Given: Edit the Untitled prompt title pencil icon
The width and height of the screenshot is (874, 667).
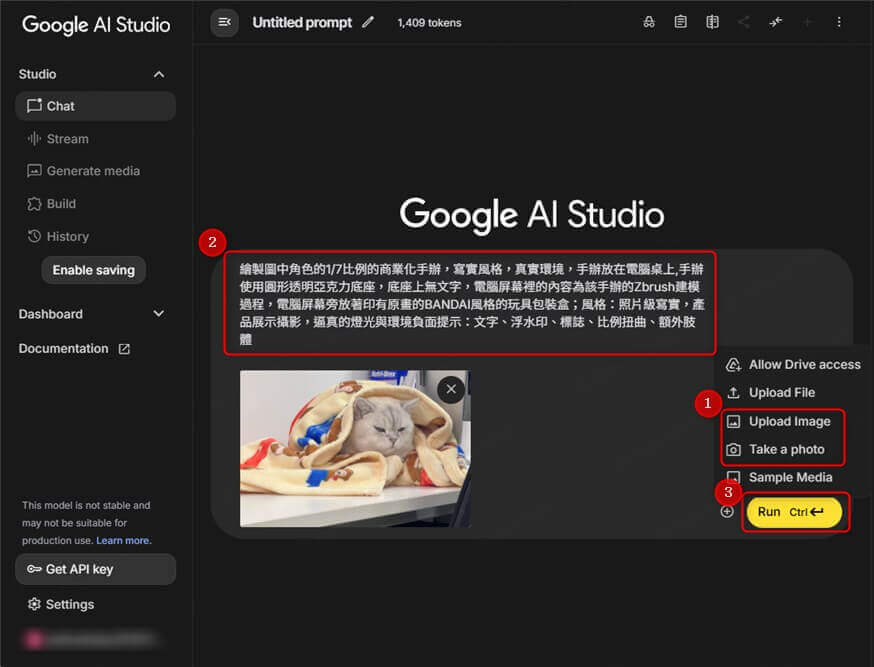Looking at the screenshot, I should [x=367, y=22].
